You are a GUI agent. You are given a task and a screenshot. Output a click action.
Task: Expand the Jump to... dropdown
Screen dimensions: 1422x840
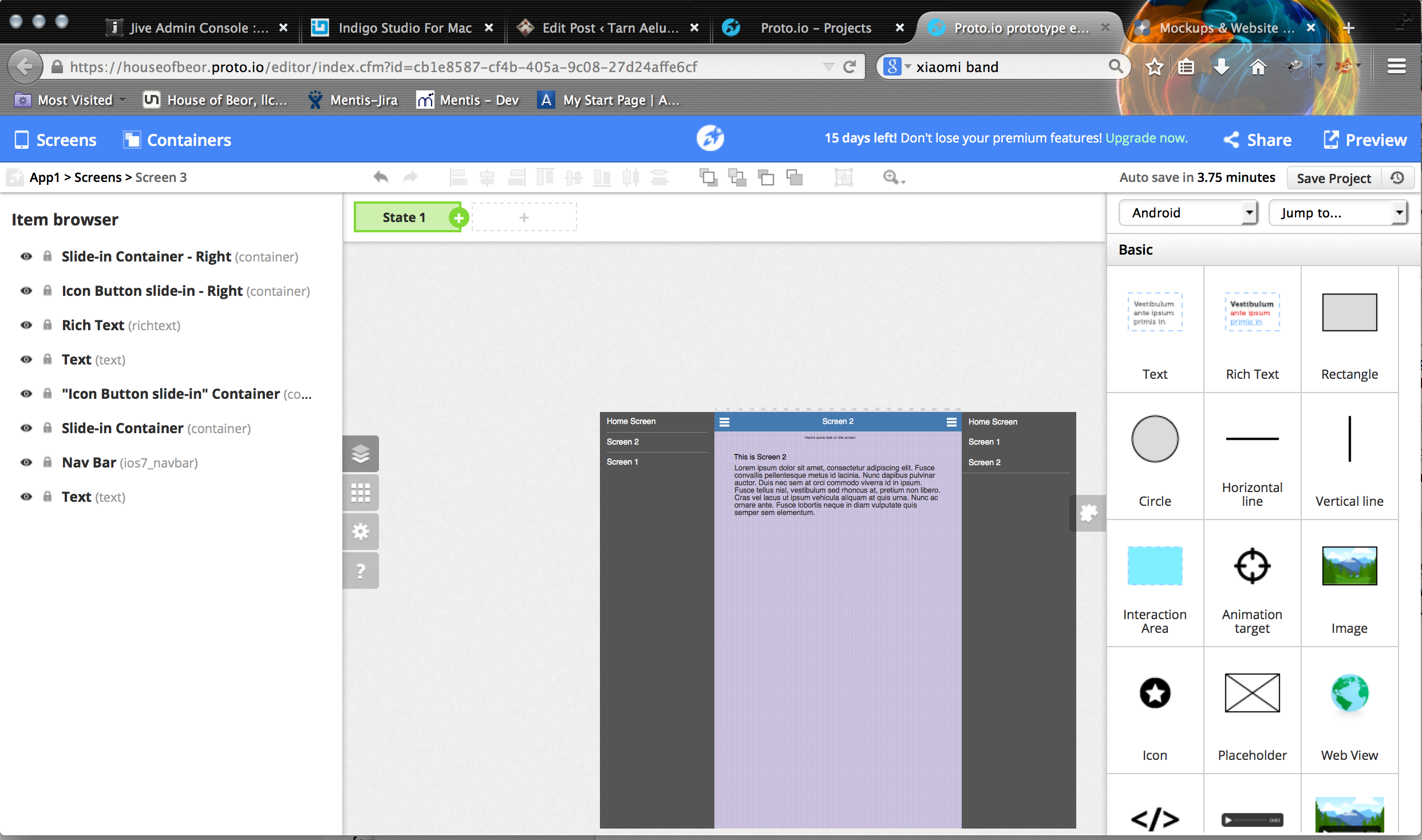coord(1338,213)
